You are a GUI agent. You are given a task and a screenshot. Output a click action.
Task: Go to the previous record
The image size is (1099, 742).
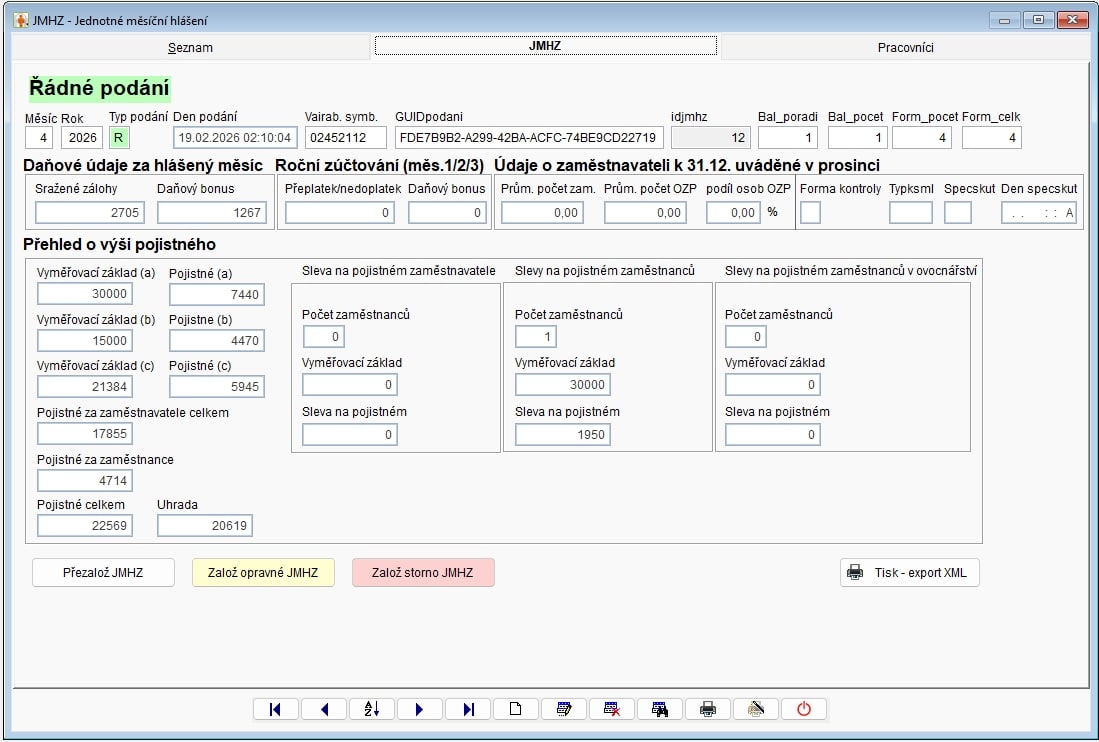tap(324, 709)
